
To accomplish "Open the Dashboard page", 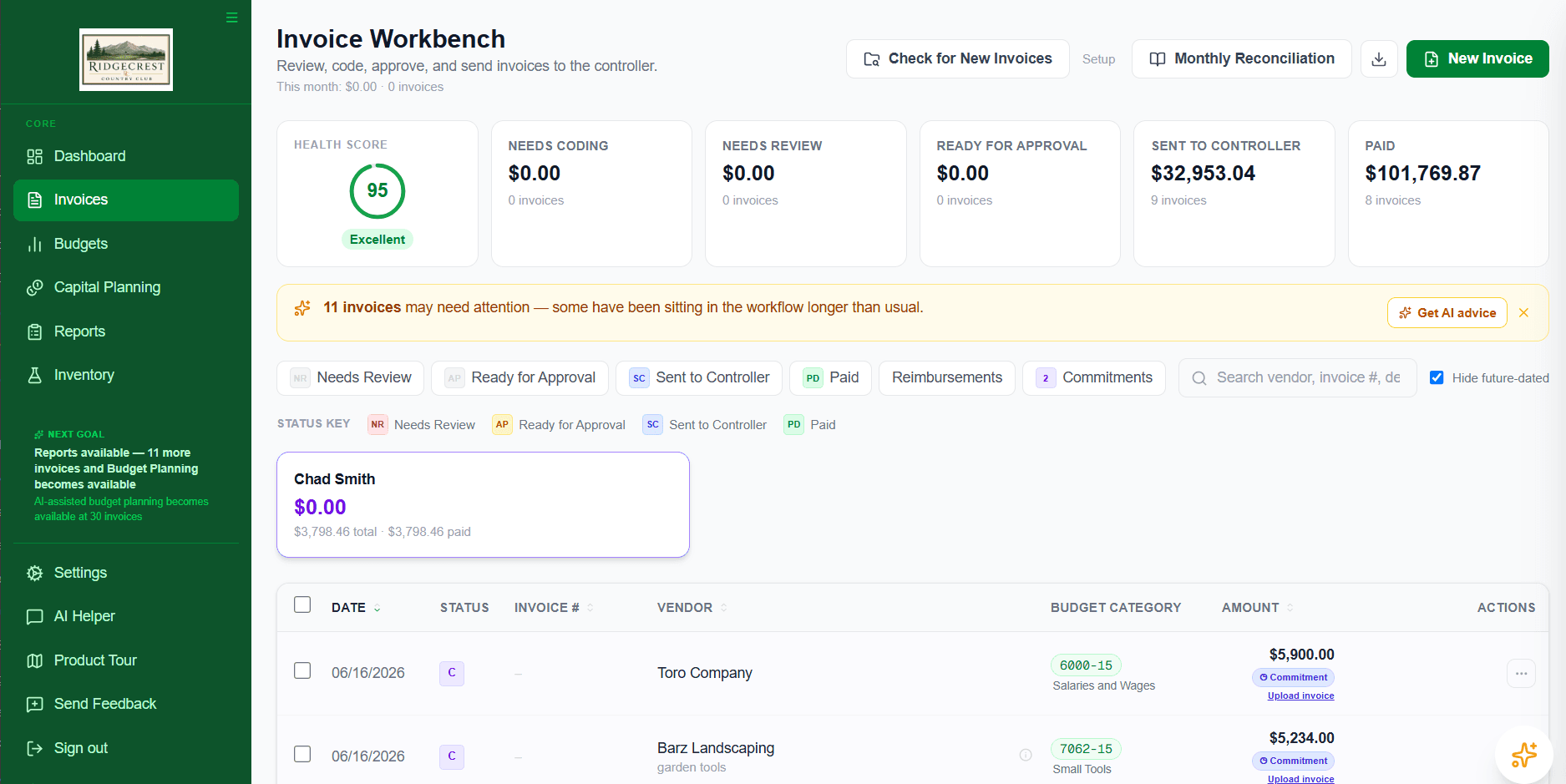I will (x=126, y=156).
